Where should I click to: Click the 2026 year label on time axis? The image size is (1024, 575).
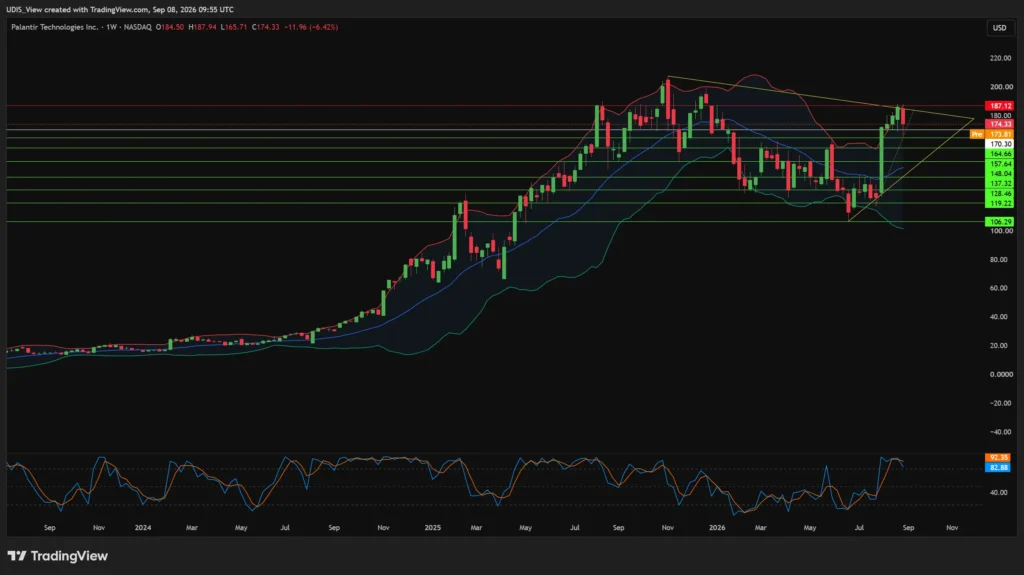716,527
